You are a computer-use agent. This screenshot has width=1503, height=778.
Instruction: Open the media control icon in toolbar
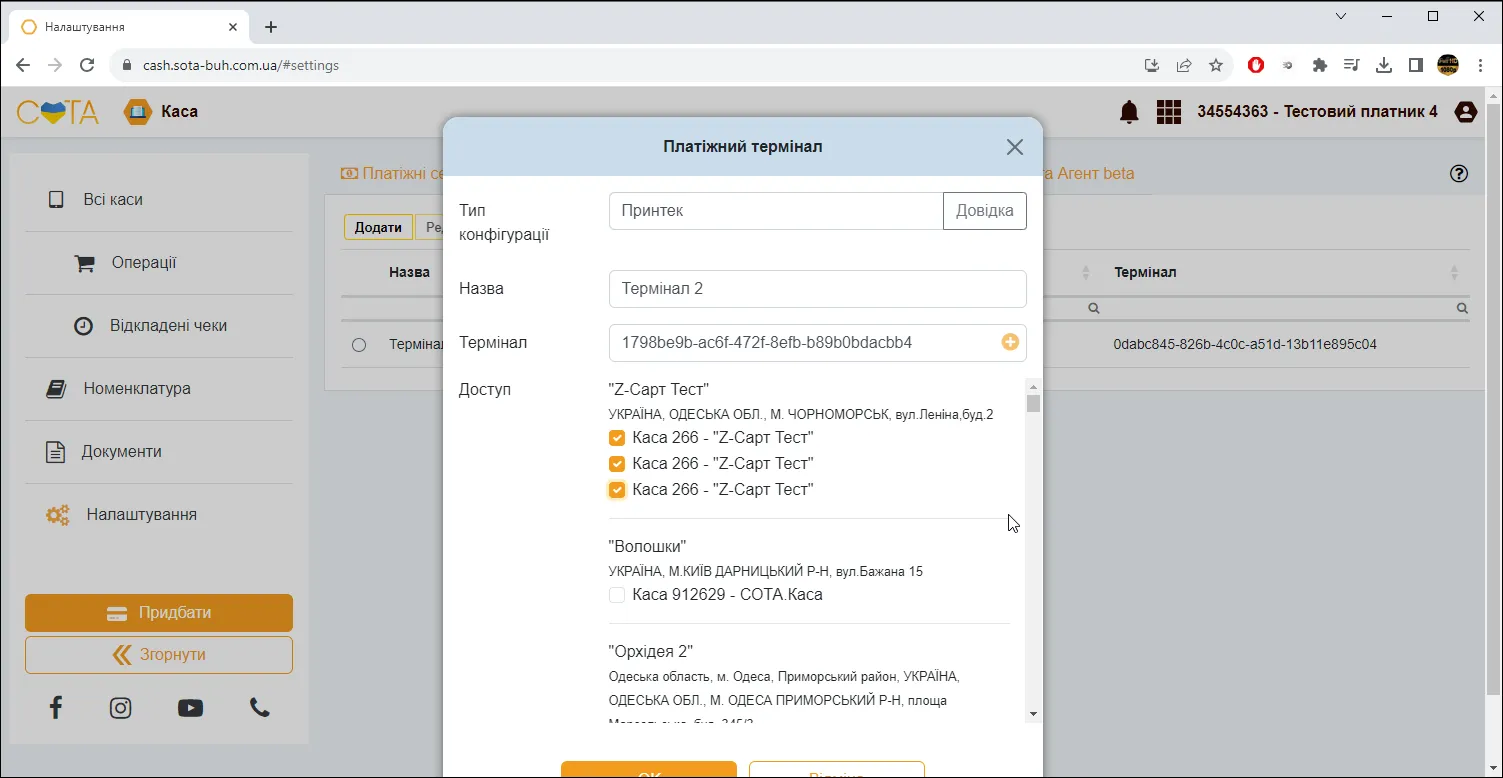coord(1352,65)
